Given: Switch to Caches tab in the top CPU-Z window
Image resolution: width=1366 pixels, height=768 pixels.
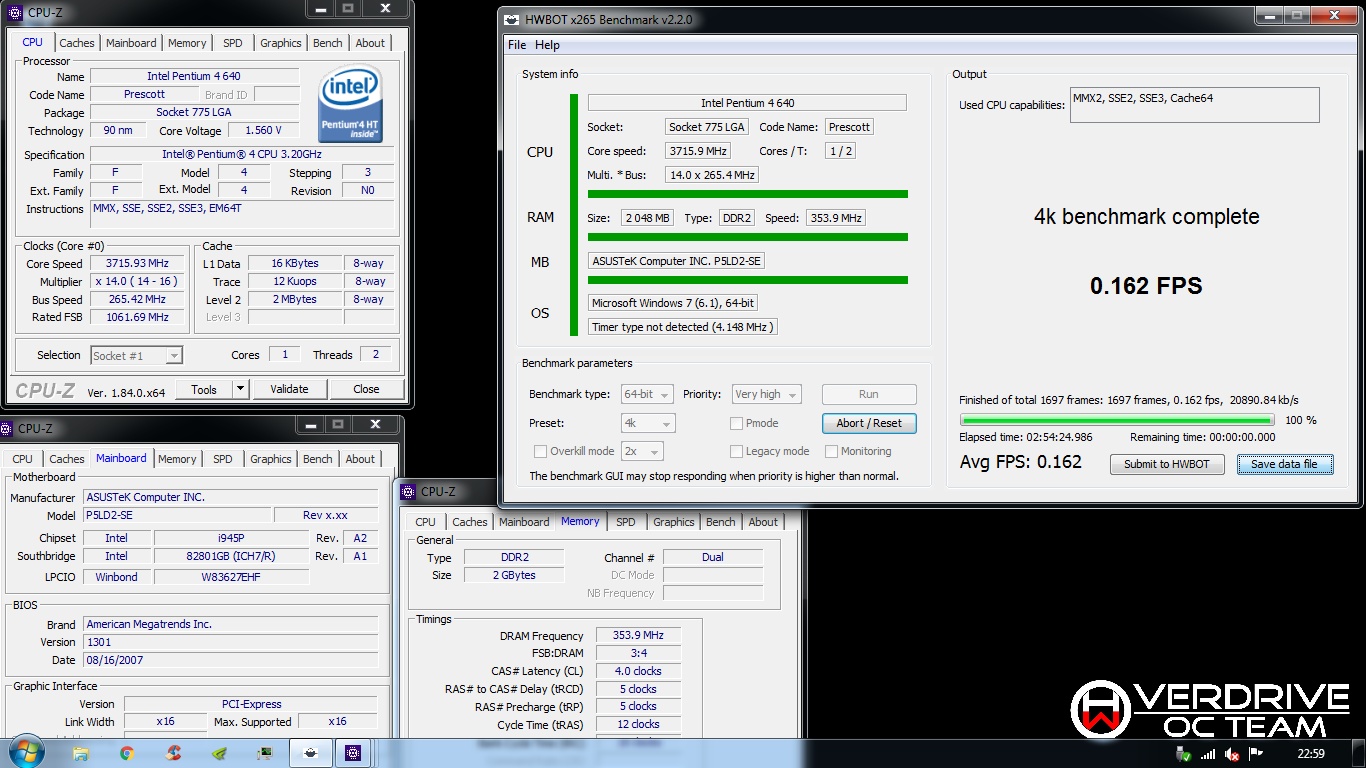Looking at the screenshot, I should click(77, 43).
